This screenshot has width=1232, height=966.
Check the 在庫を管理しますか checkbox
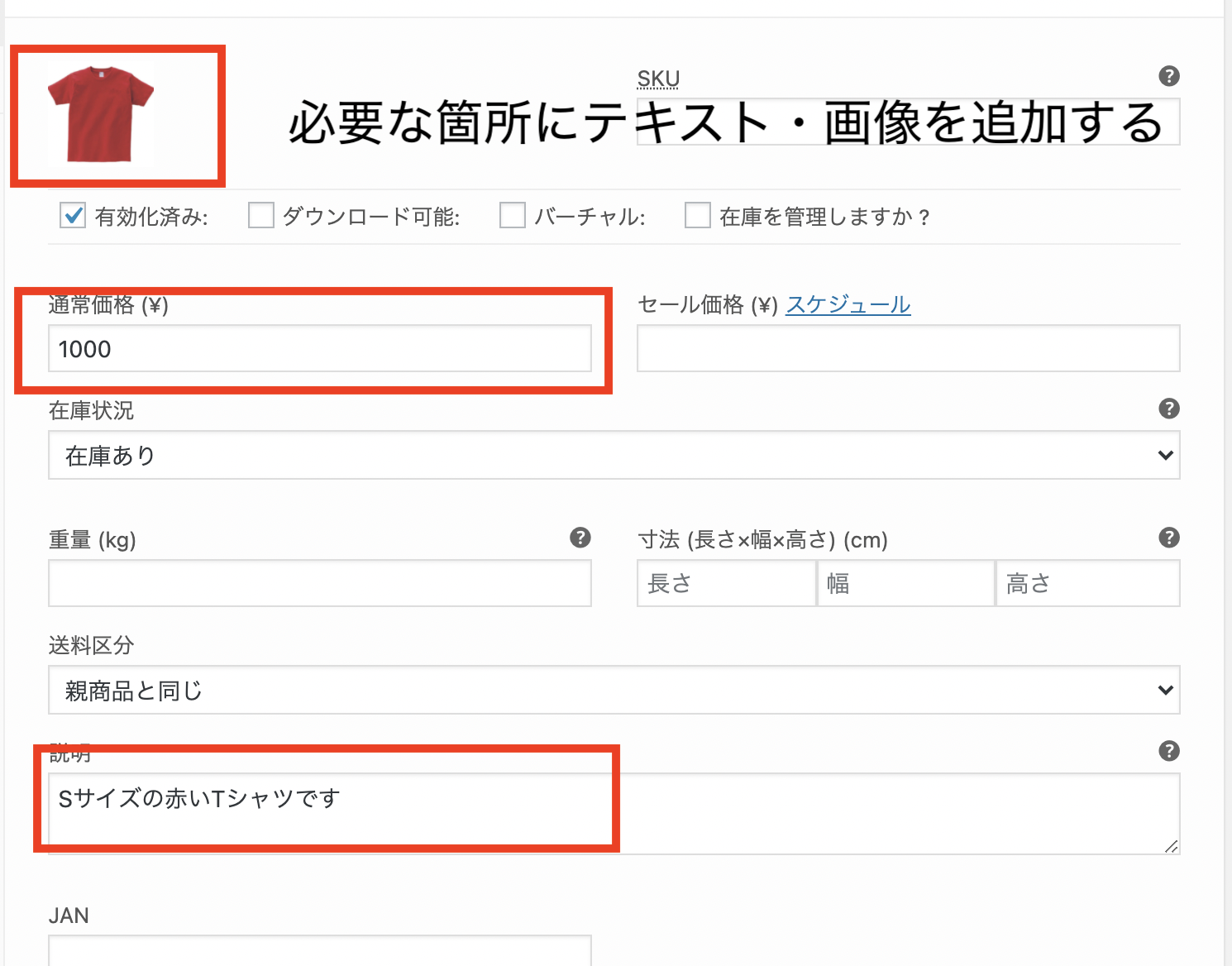(x=698, y=216)
